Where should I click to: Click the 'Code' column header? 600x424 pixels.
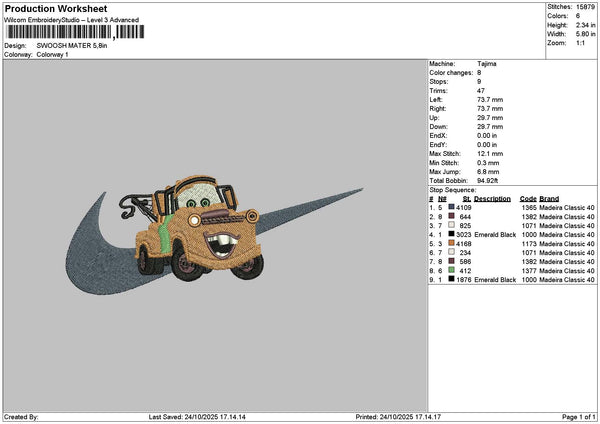pyautogui.click(x=528, y=199)
